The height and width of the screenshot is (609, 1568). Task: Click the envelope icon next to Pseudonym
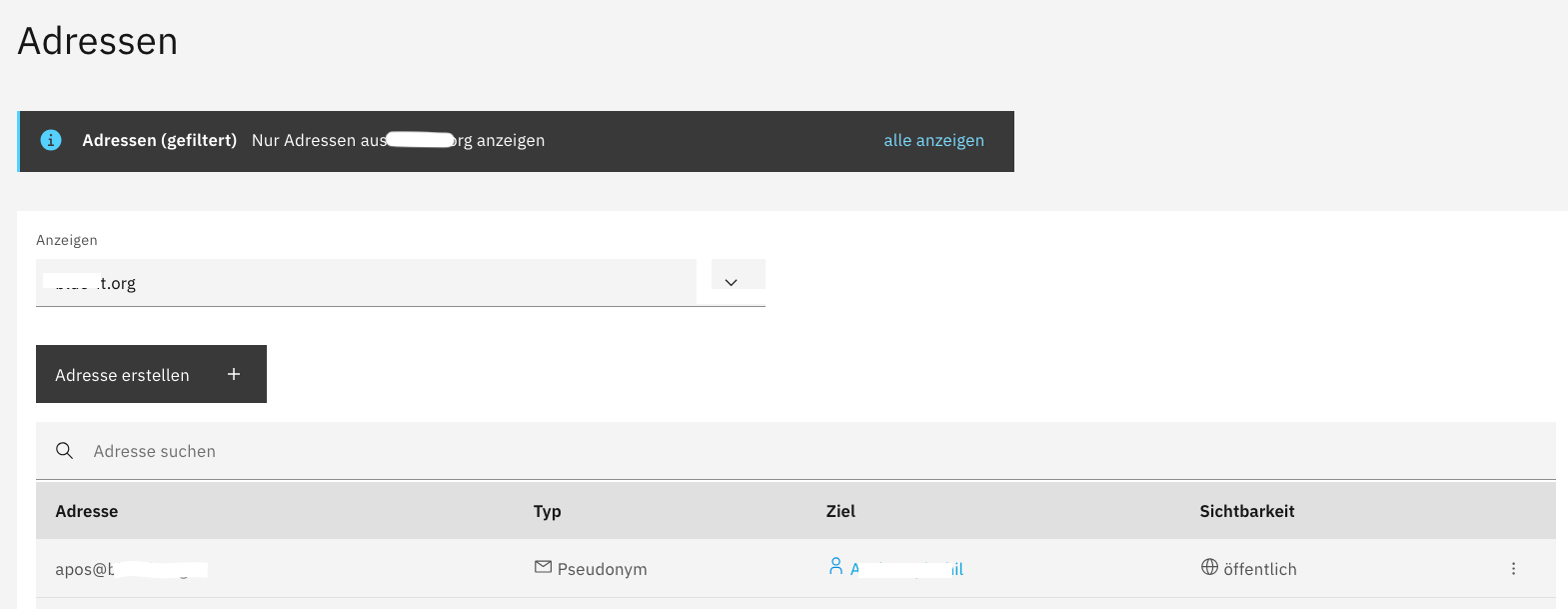coord(543,567)
